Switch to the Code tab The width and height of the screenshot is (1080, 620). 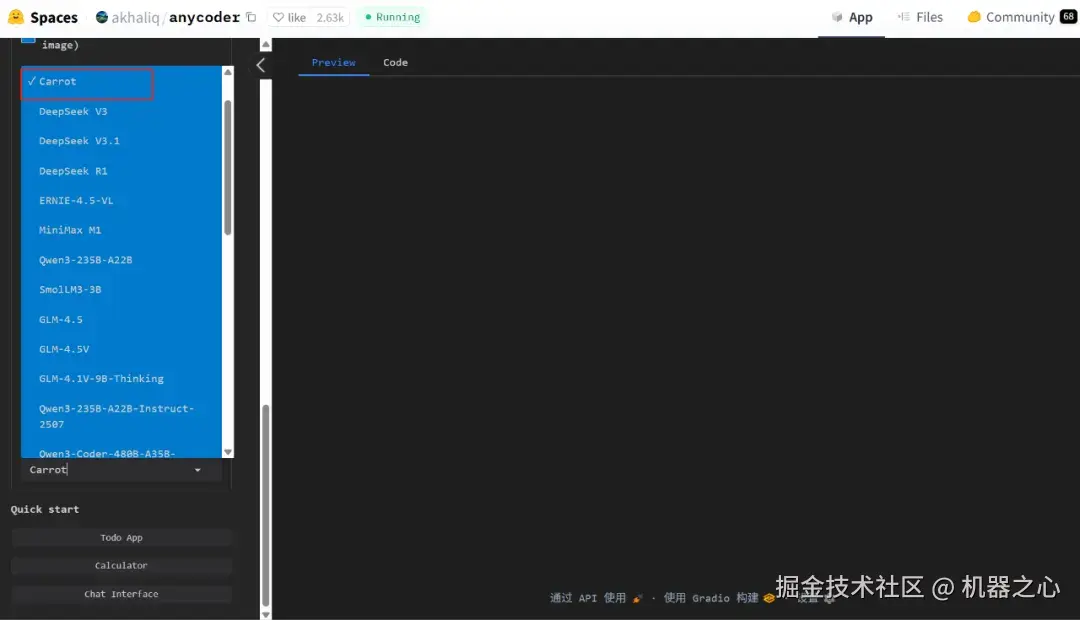[x=395, y=62]
